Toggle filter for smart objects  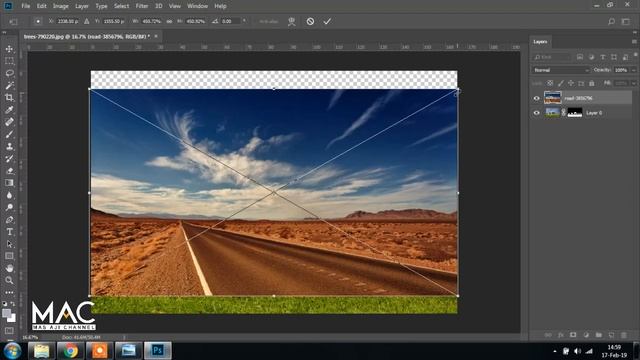(625, 57)
